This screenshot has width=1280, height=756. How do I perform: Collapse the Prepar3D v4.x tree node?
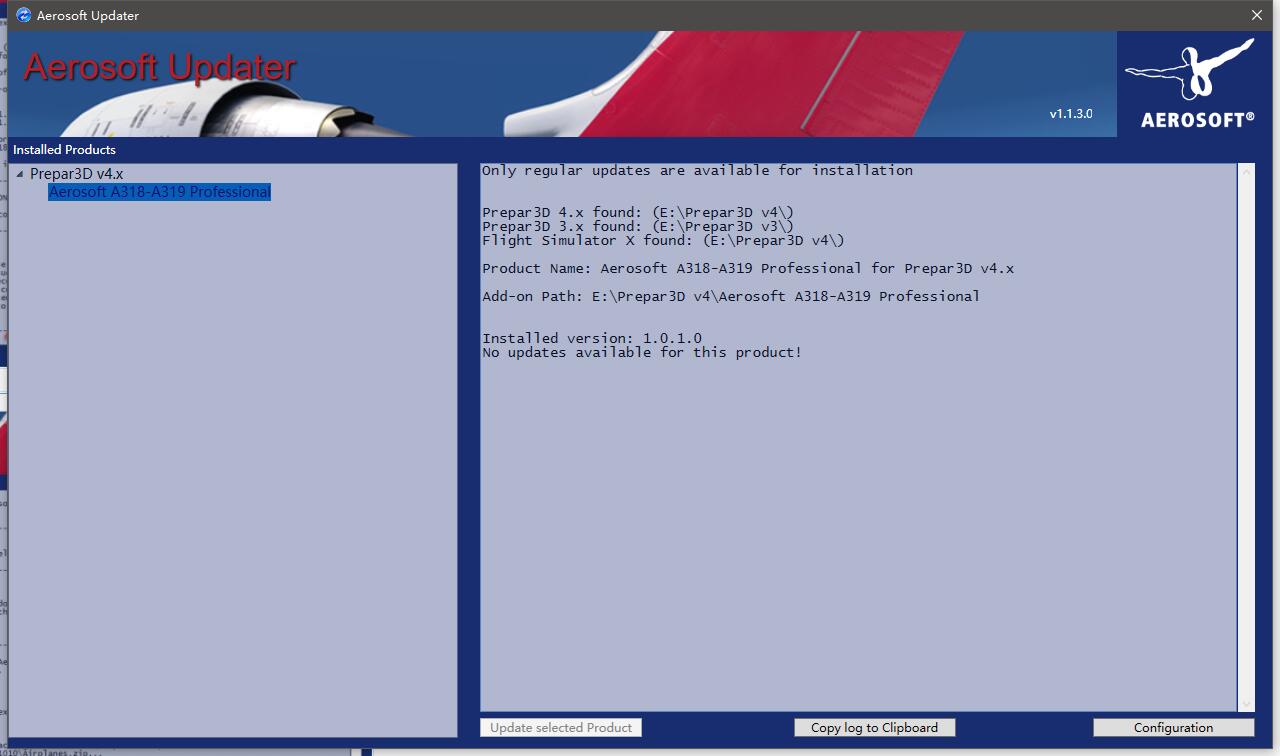pos(20,174)
